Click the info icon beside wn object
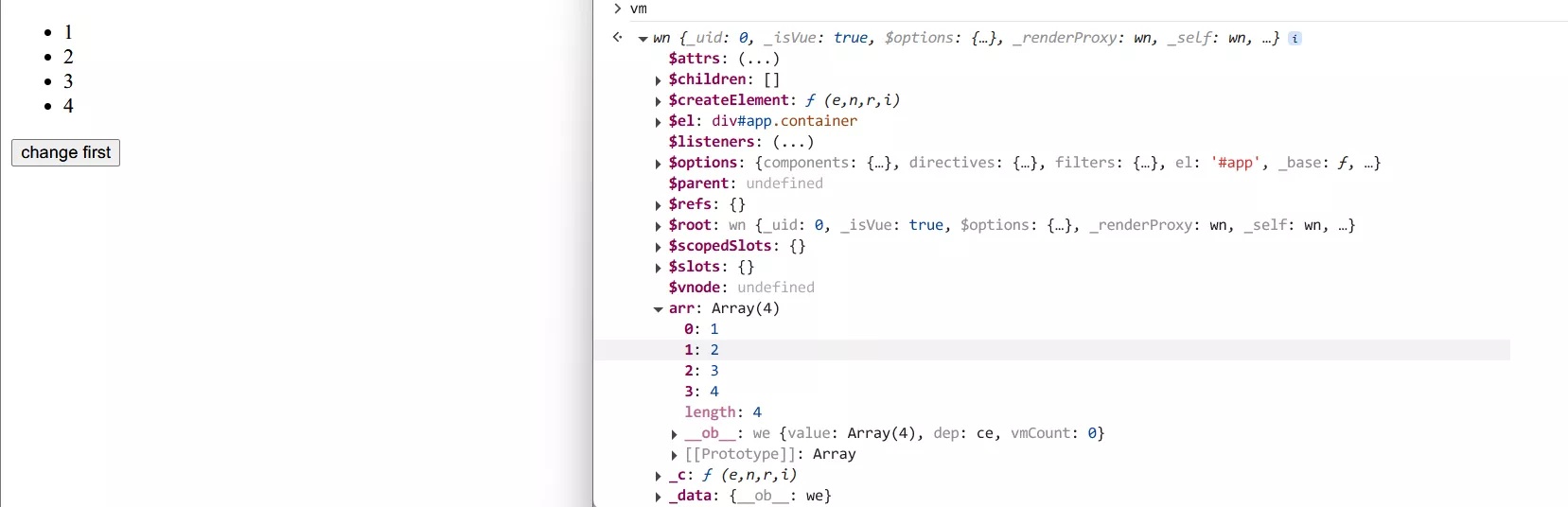The height and width of the screenshot is (507, 1568). point(1295,39)
